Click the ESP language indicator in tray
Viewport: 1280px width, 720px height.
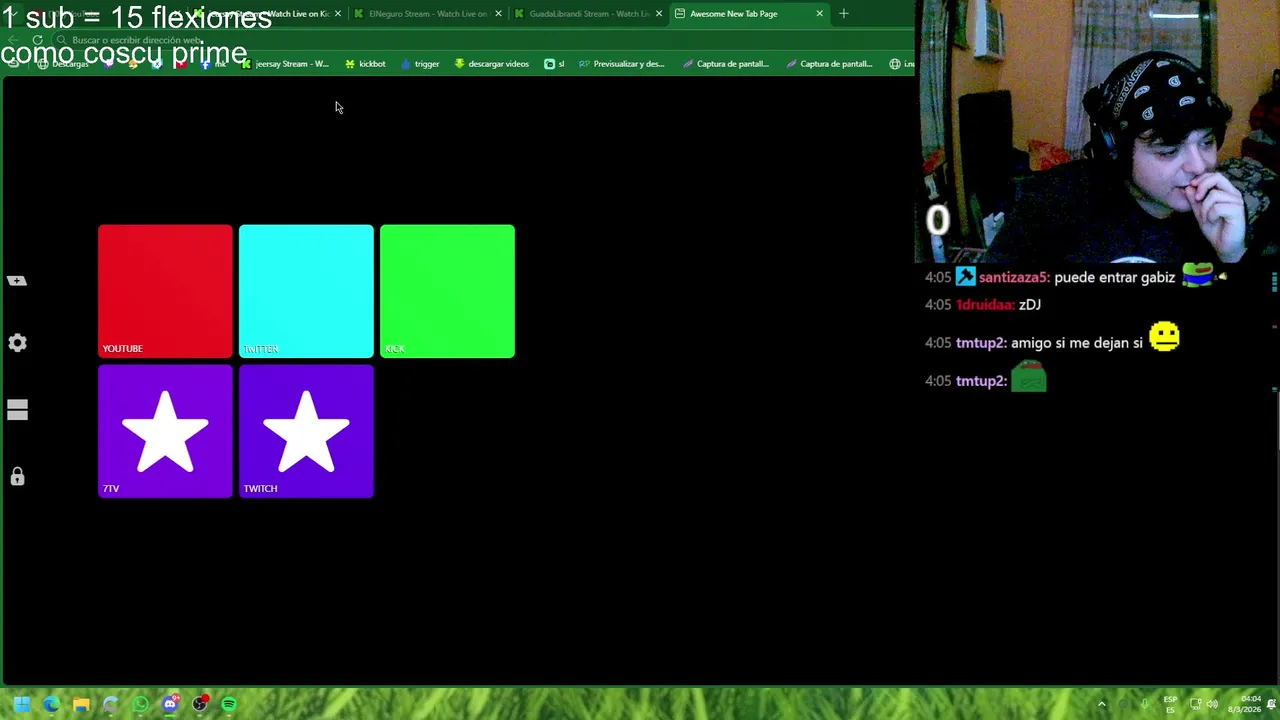1170,704
